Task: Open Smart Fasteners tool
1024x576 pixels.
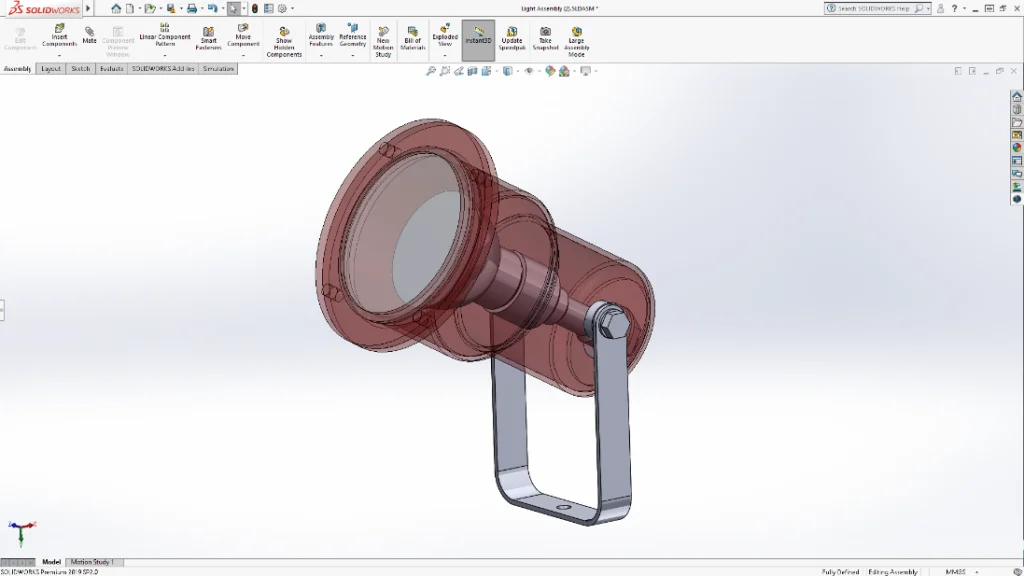Action: (208, 38)
